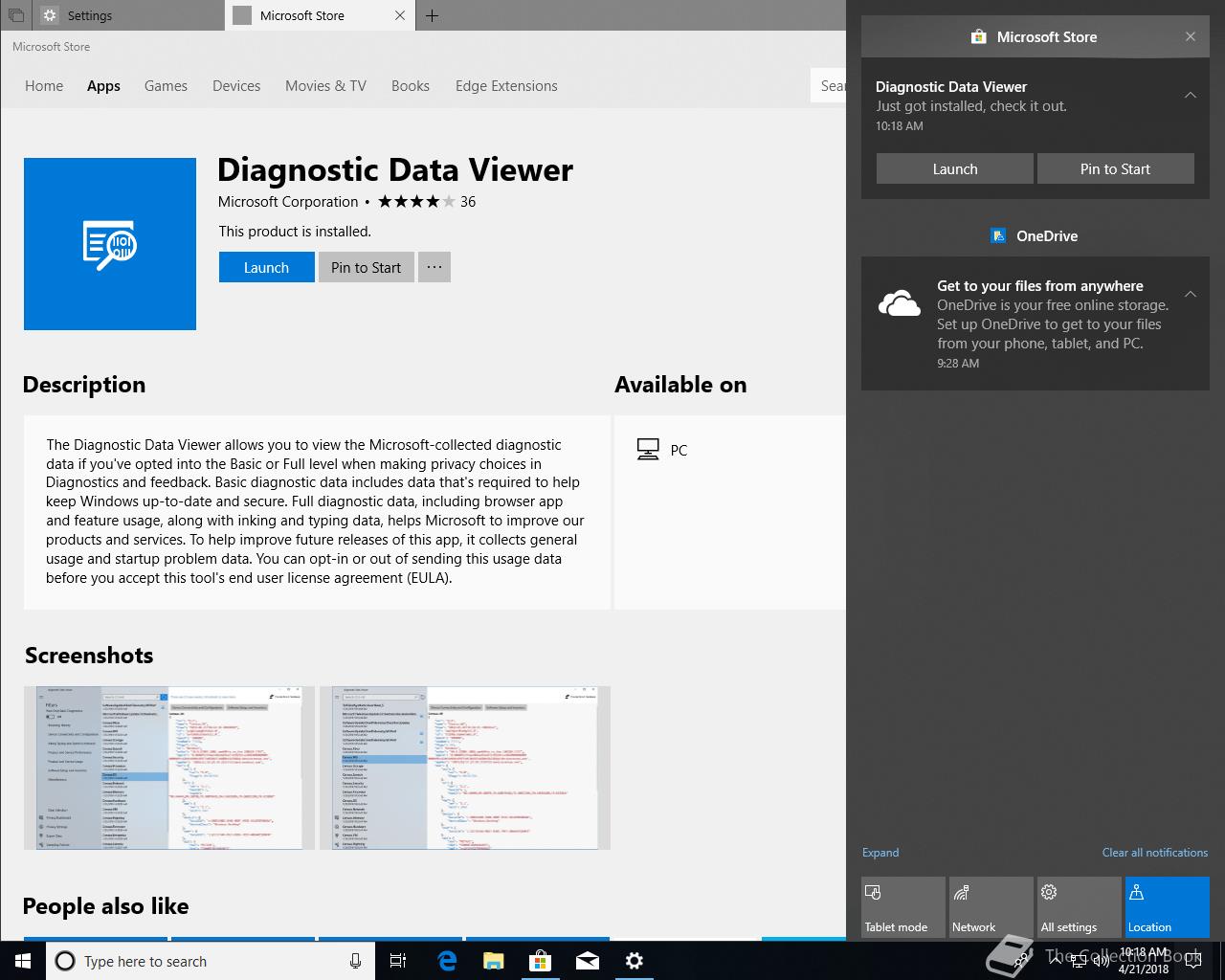The width and height of the screenshot is (1225, 980).
Task: Open File Explorer from the taskbar
Action: pyautogui.click(x=494, y=961)
